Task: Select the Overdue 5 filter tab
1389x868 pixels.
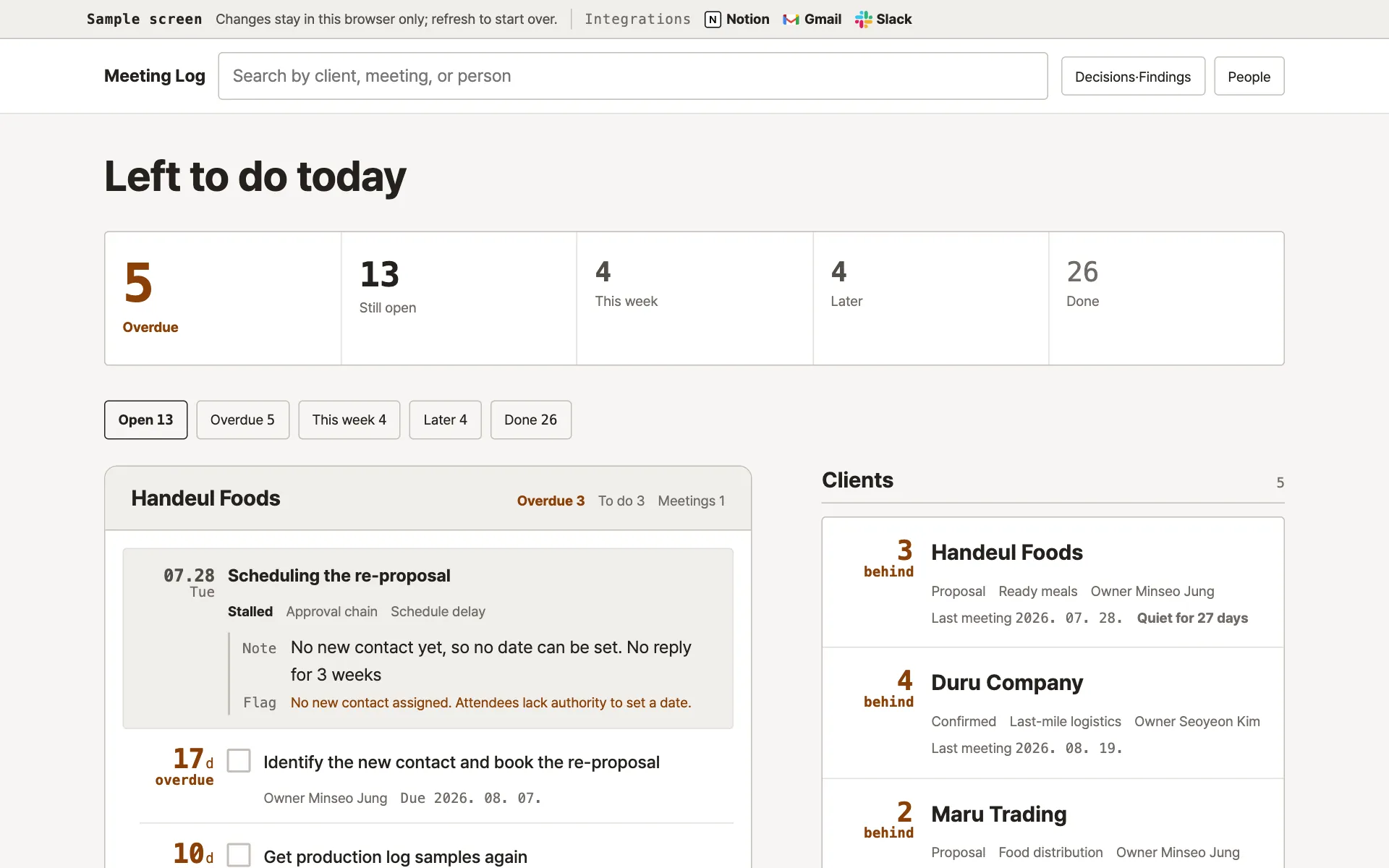Action: (242, 420)
